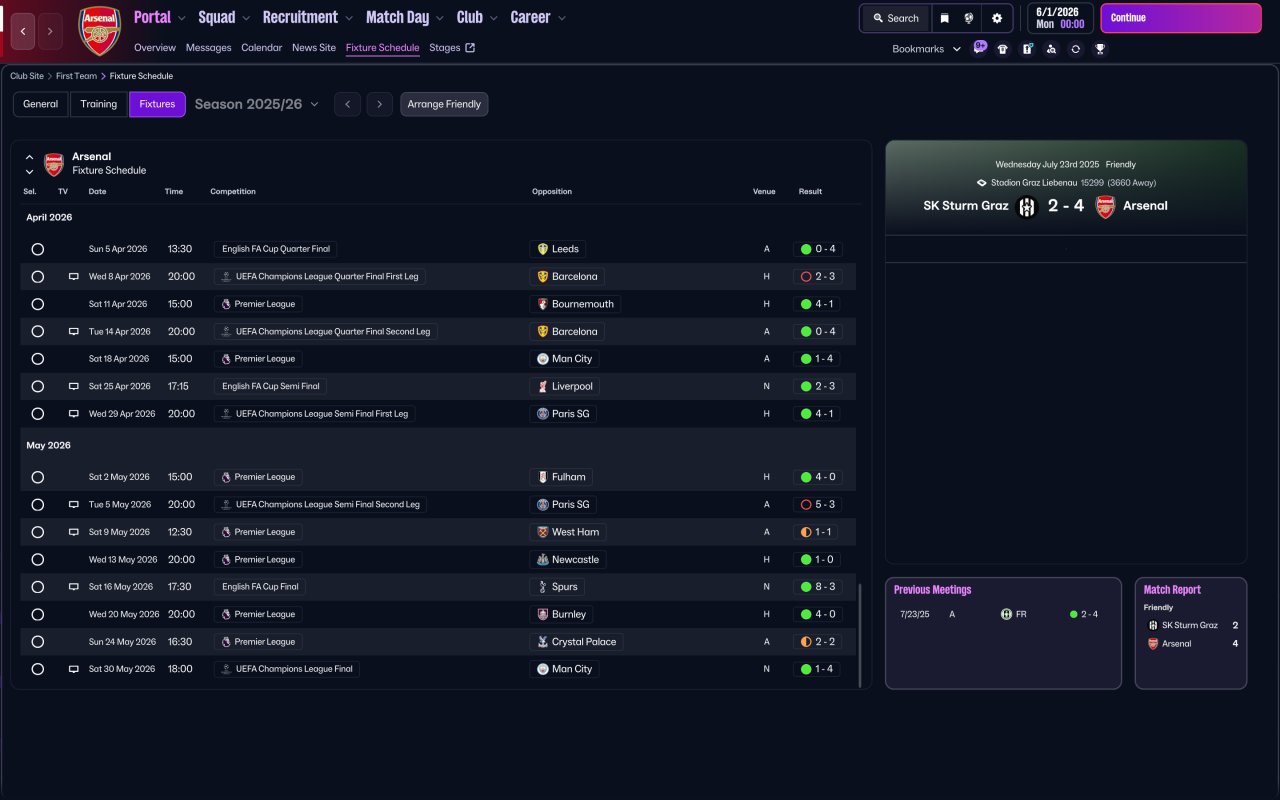Go back with the left navigation arrow
The width and height of the screenshot is (1280, 800).
tap(23, 31)
